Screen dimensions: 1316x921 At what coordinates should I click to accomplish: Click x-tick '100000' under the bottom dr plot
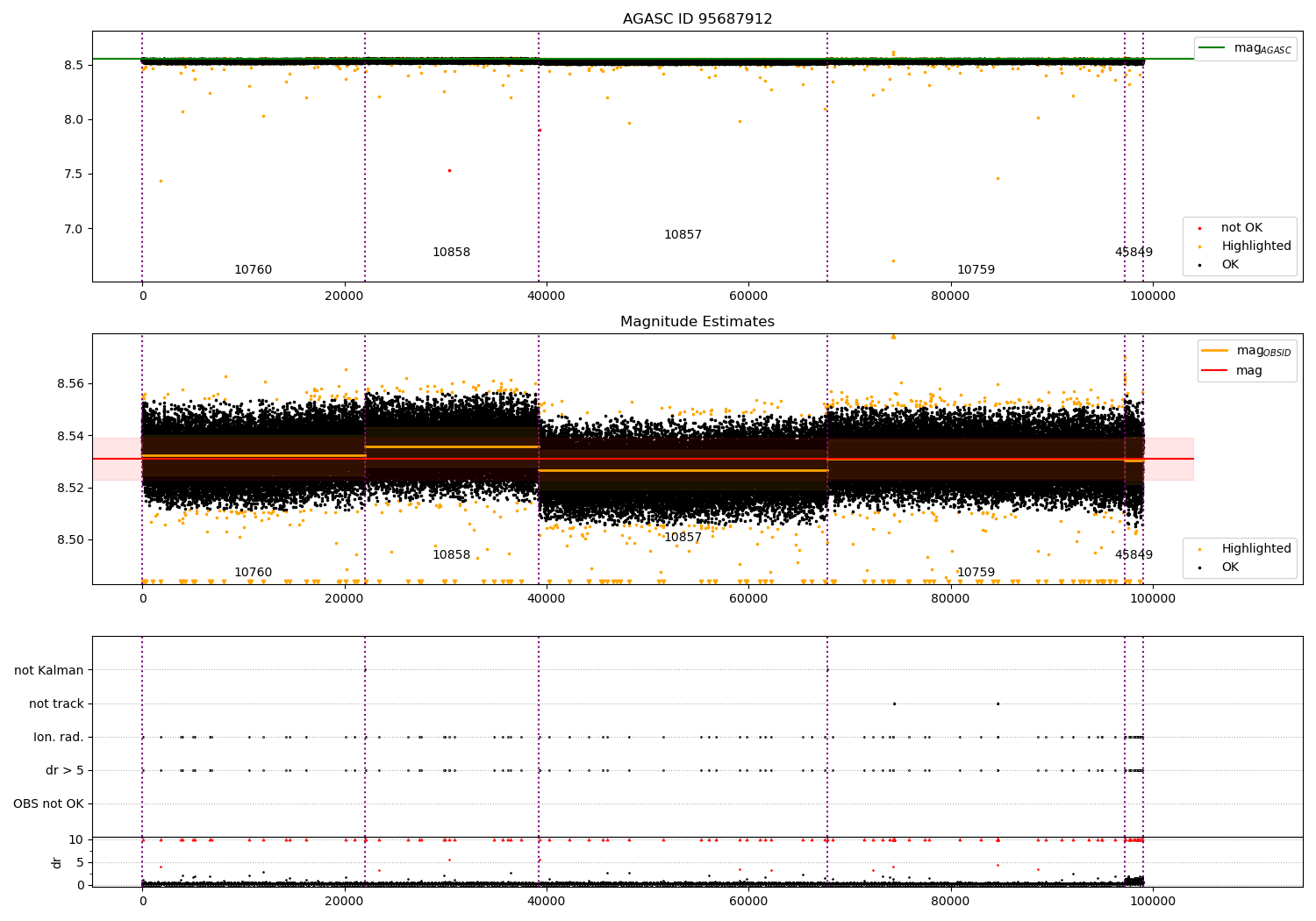pos(1152,900)
